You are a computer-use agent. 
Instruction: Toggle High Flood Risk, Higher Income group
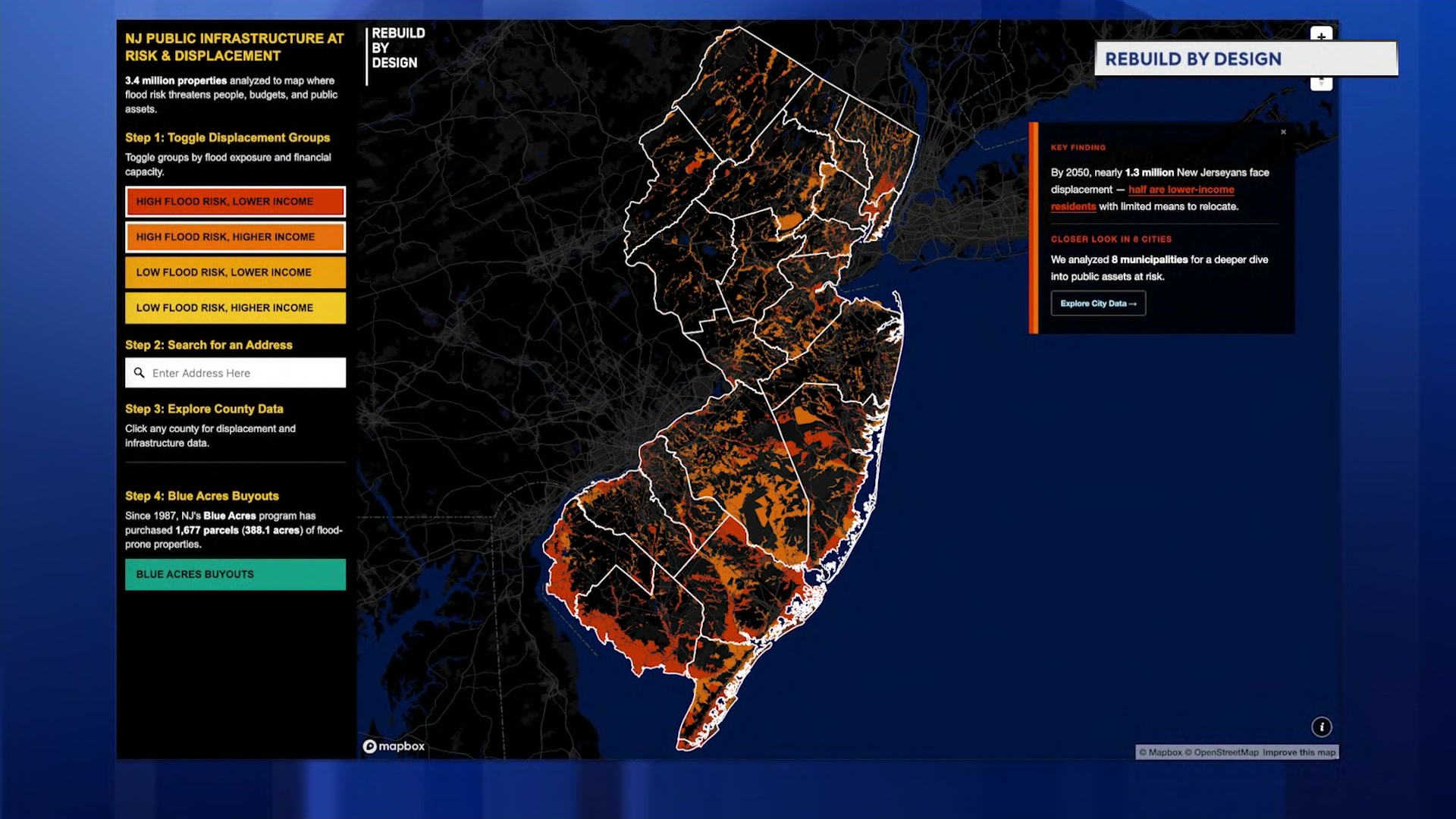click(235, 237)
